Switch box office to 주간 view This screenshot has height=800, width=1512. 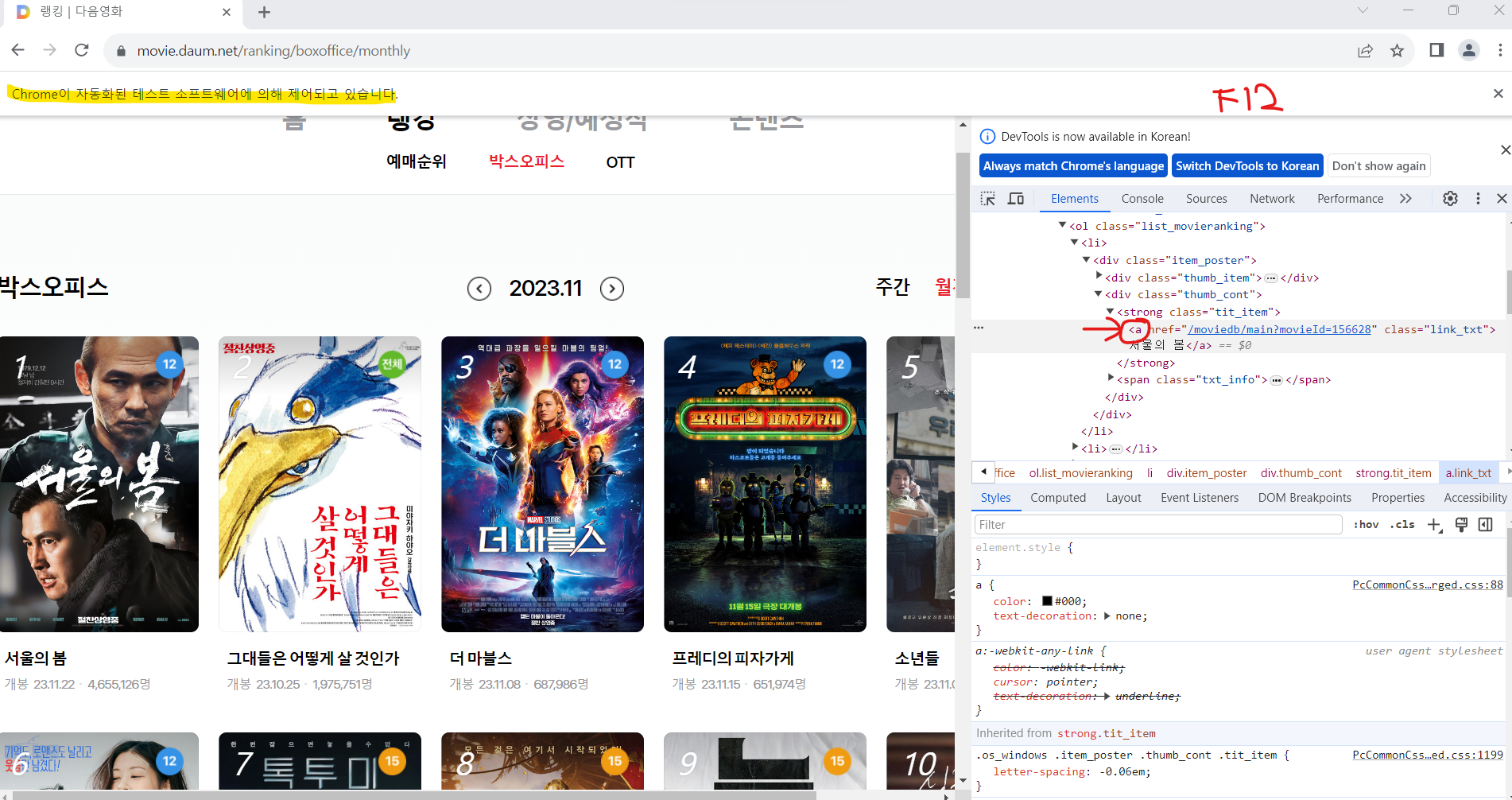[x=892, y=287]
